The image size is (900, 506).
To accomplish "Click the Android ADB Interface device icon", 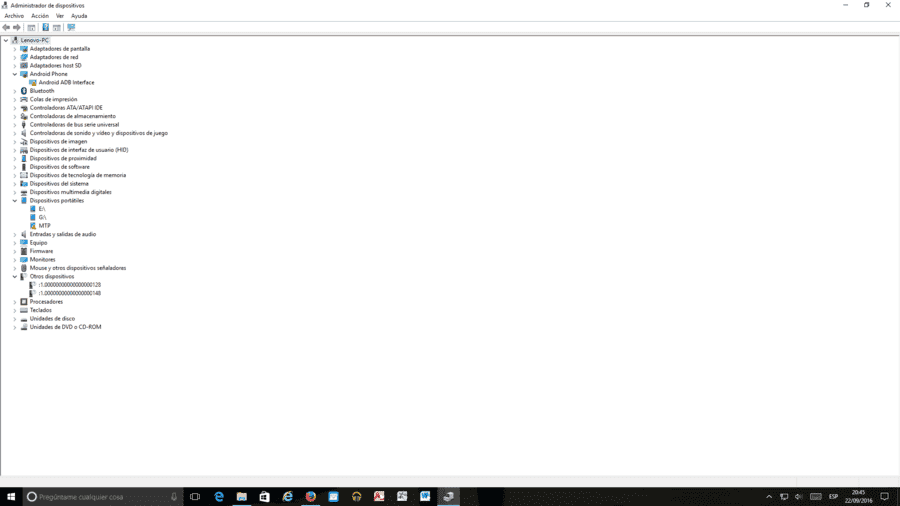I will pos(33,83).
